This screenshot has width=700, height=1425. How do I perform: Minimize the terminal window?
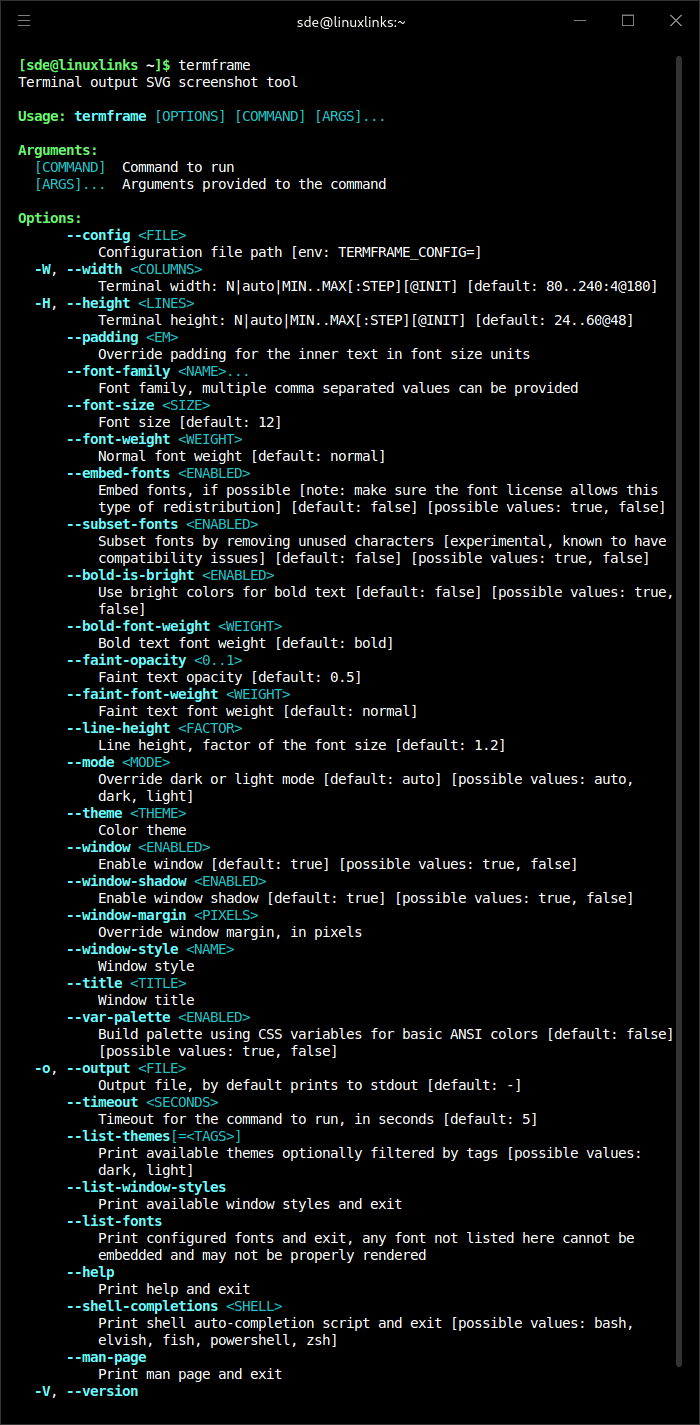pyautogui.click(x=581, y=20)
